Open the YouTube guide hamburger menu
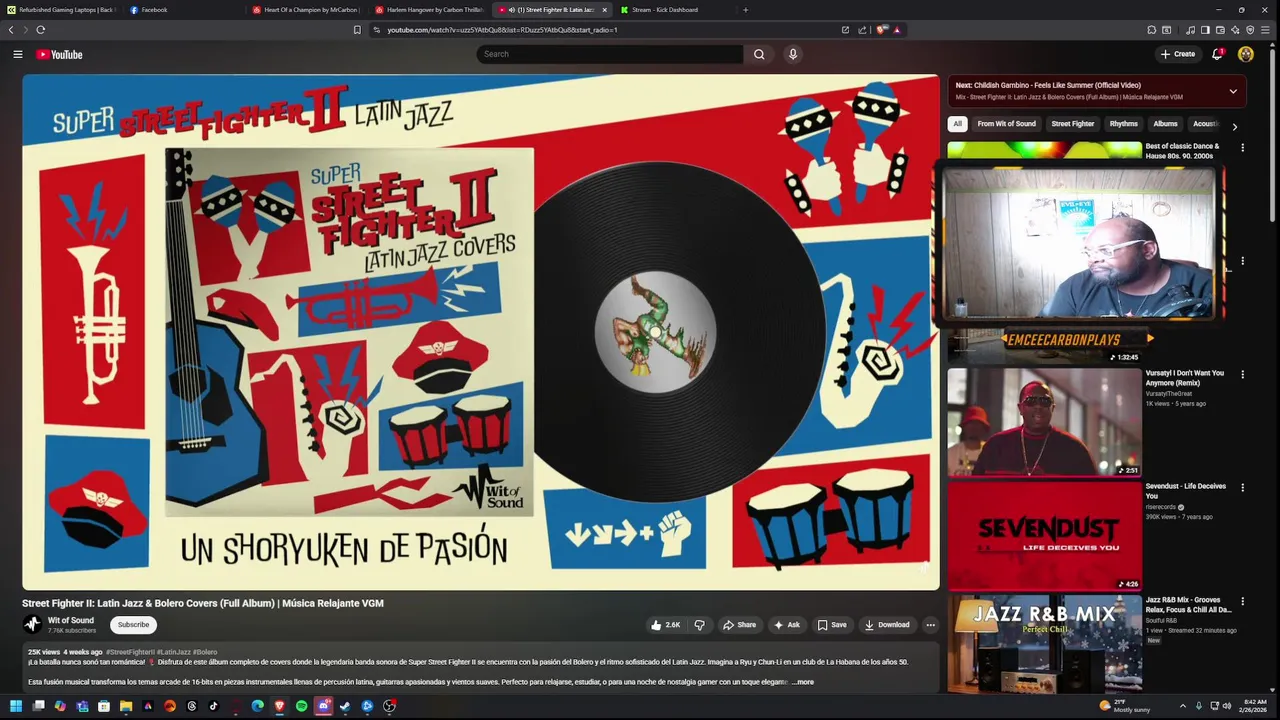The image size is (1280, 720). 17,54
